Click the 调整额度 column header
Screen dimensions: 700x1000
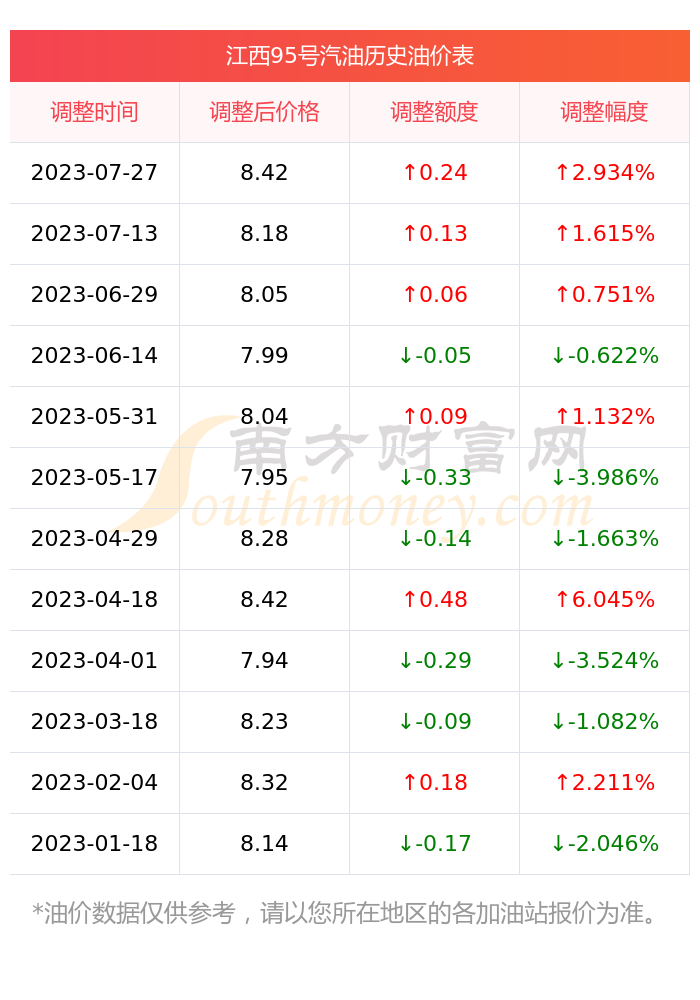(434, 112)
